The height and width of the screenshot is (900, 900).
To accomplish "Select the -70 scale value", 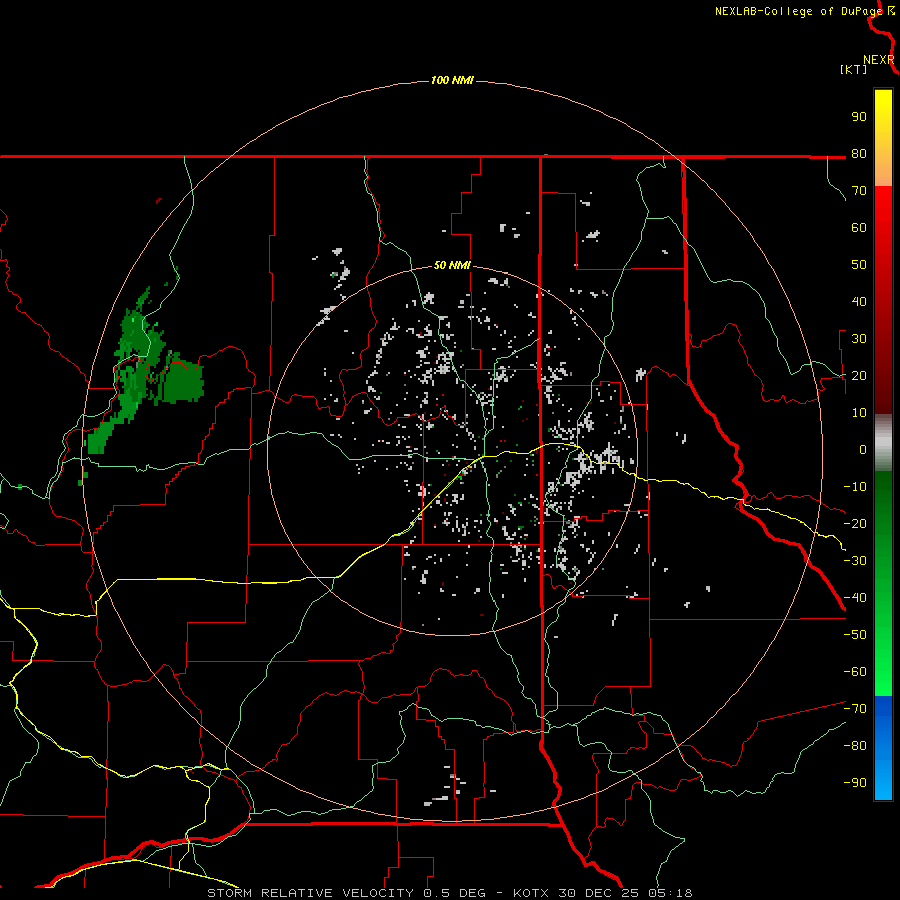I will tap(855, 709).
